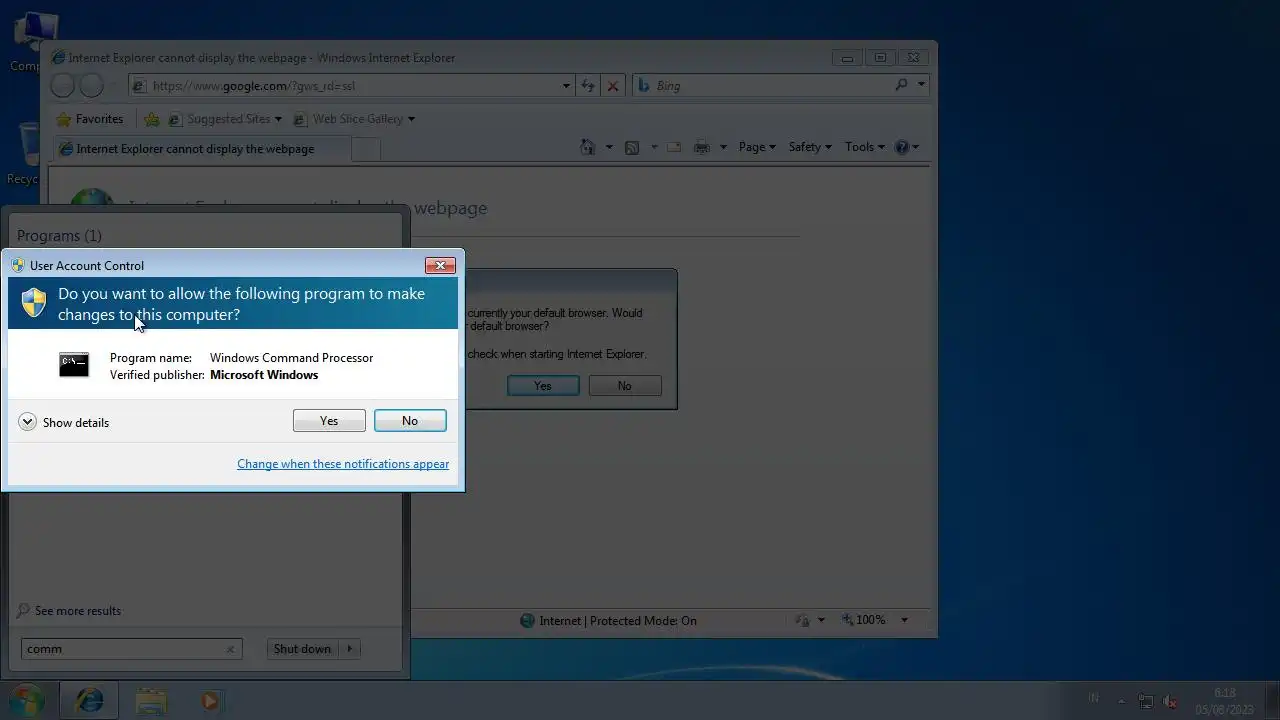Open a new tab in Internet Explorer

(x=366, y=149)
